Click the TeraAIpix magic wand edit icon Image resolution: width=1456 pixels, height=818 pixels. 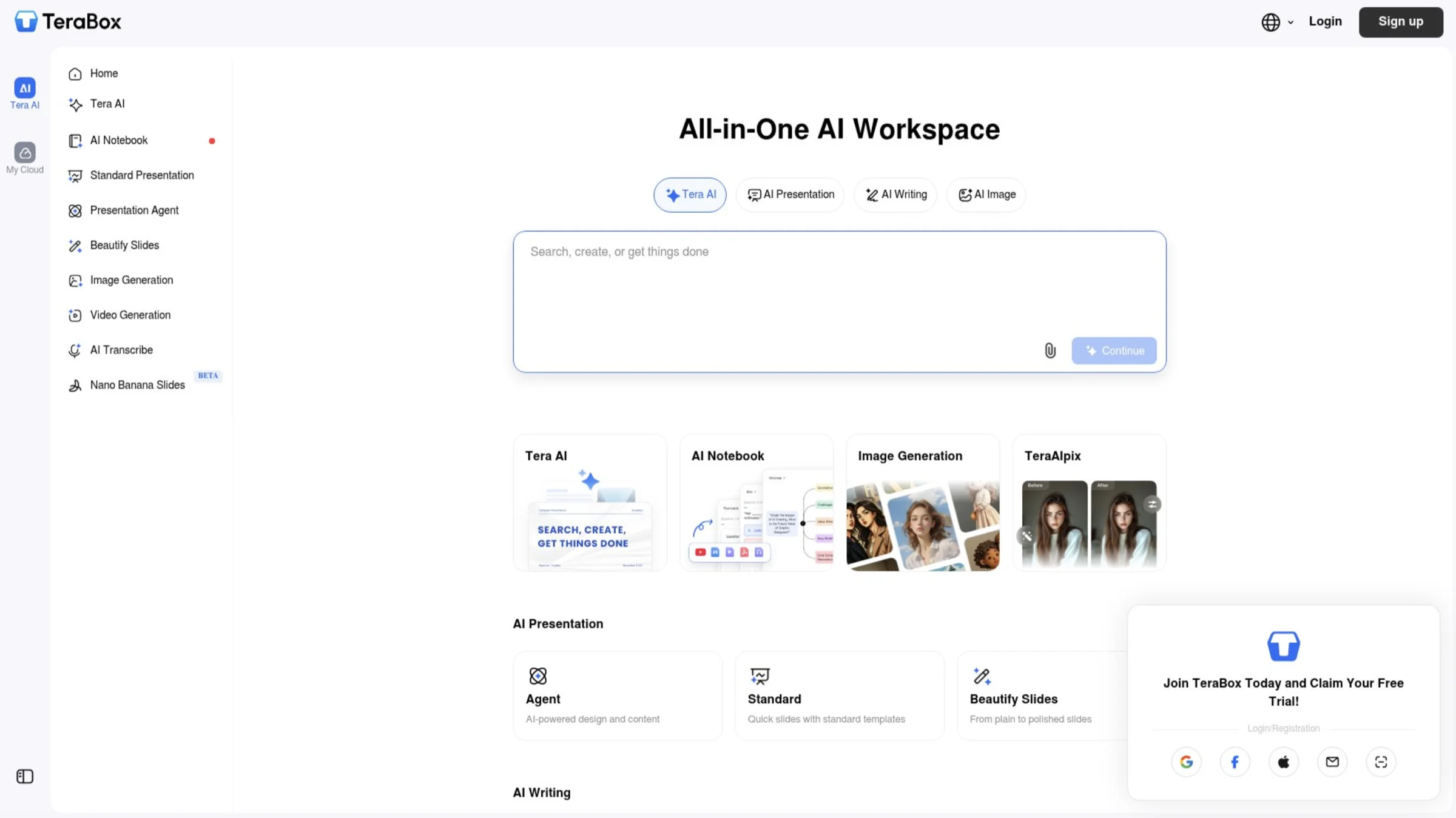[1026, 536]
